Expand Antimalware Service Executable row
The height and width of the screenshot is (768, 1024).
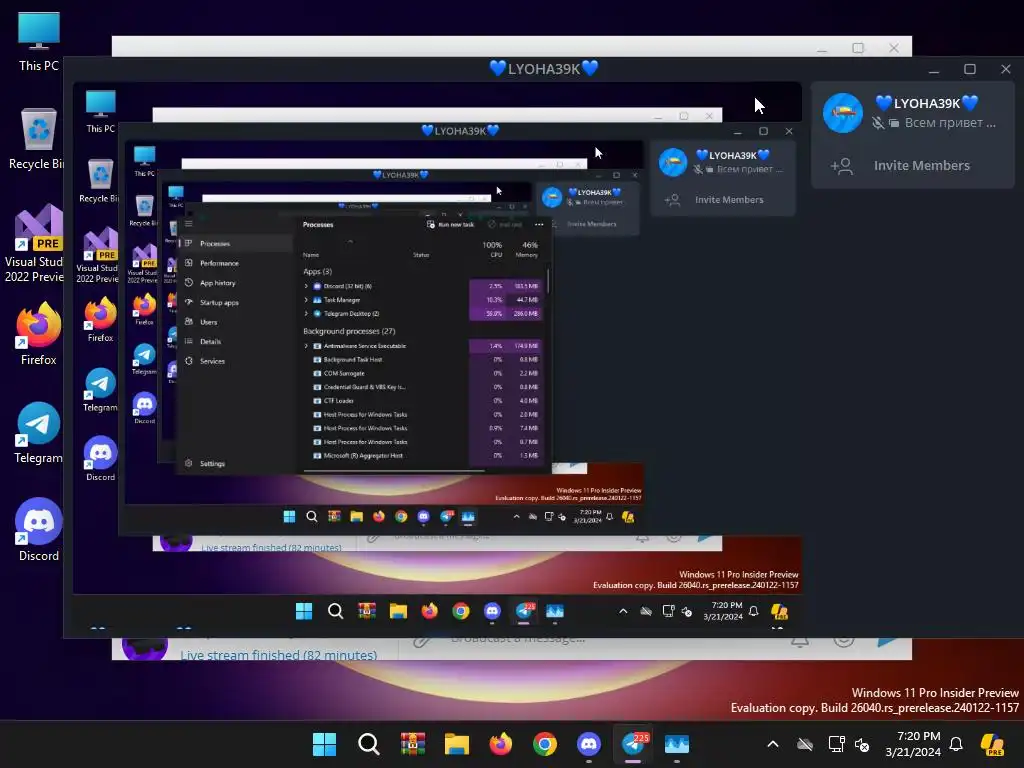coord(306,346)
